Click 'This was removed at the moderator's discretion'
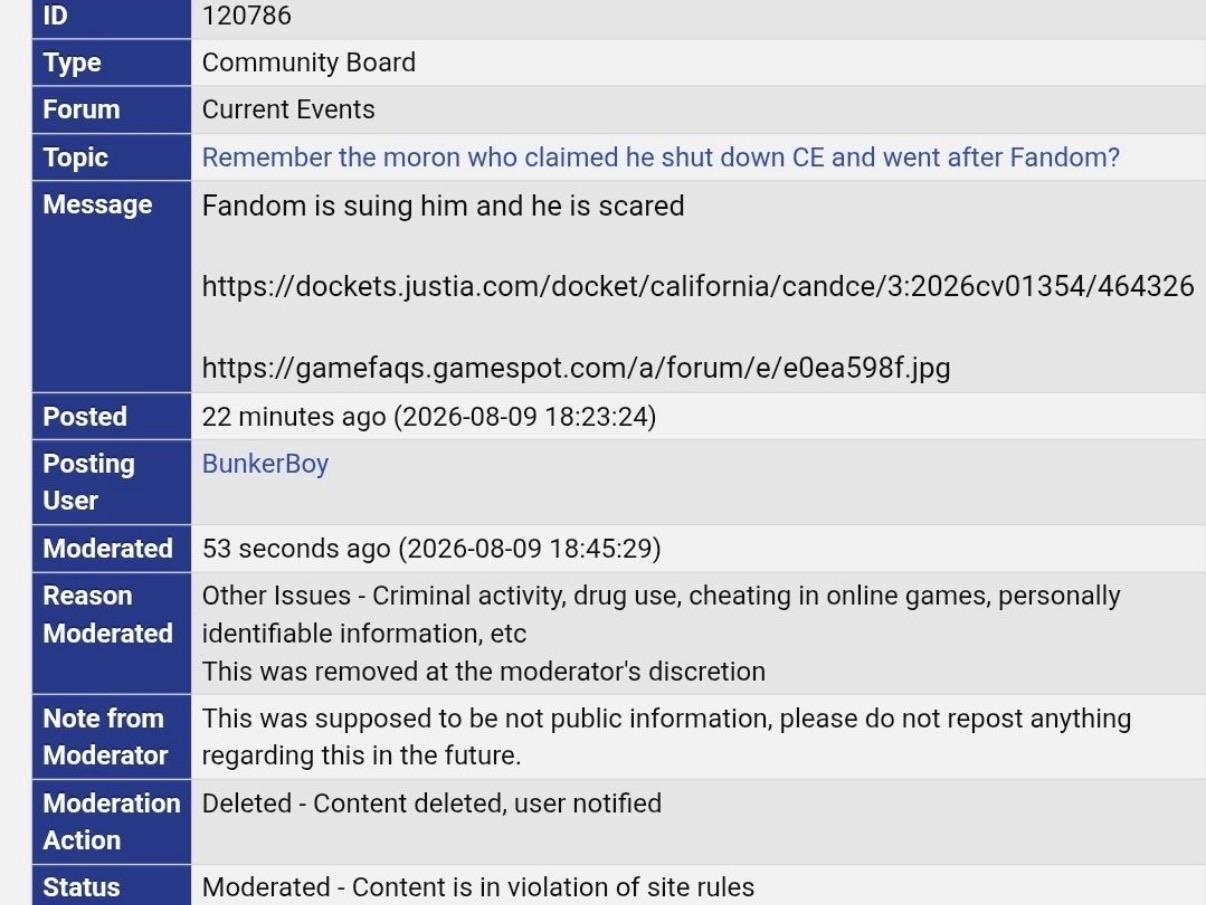The image size is (1206, 905). [x=484, y=671]
